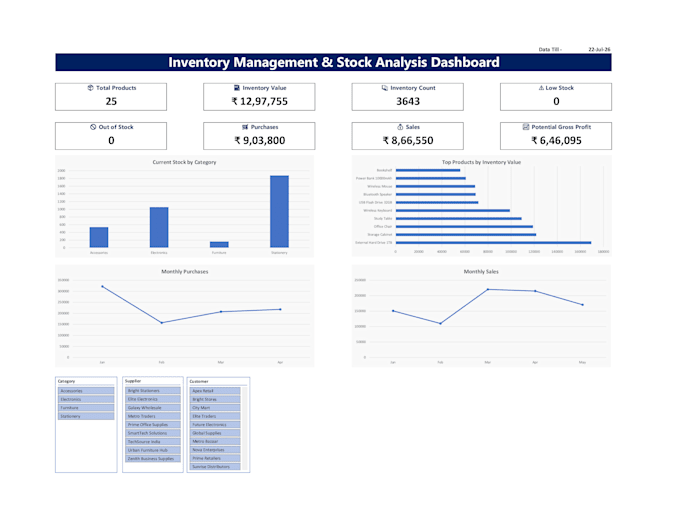
Task: Filter by Accessories in Category slicer
Action: pyautogui.click(x=86, y=391)
